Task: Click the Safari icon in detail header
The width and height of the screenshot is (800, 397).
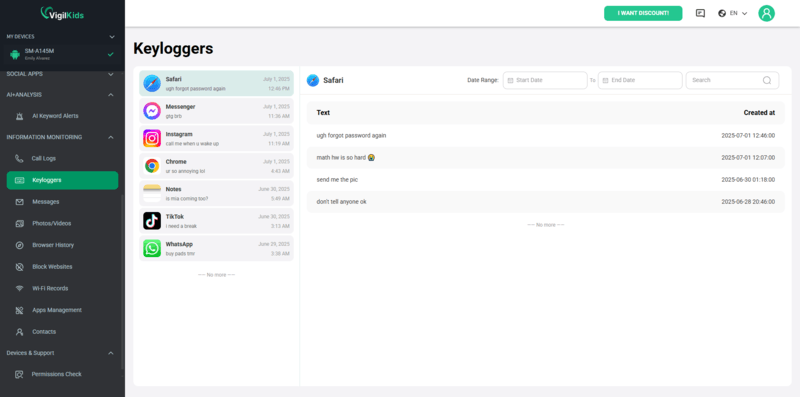Action: tap(313, 80)
